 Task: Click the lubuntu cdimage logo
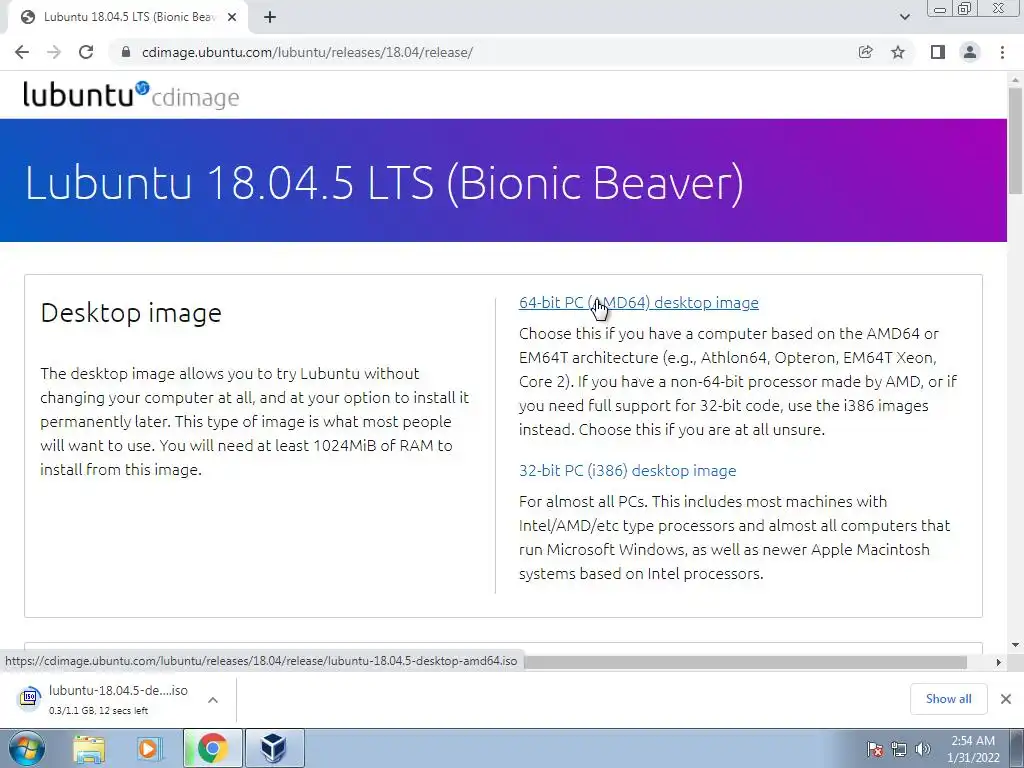coord(131,95)
